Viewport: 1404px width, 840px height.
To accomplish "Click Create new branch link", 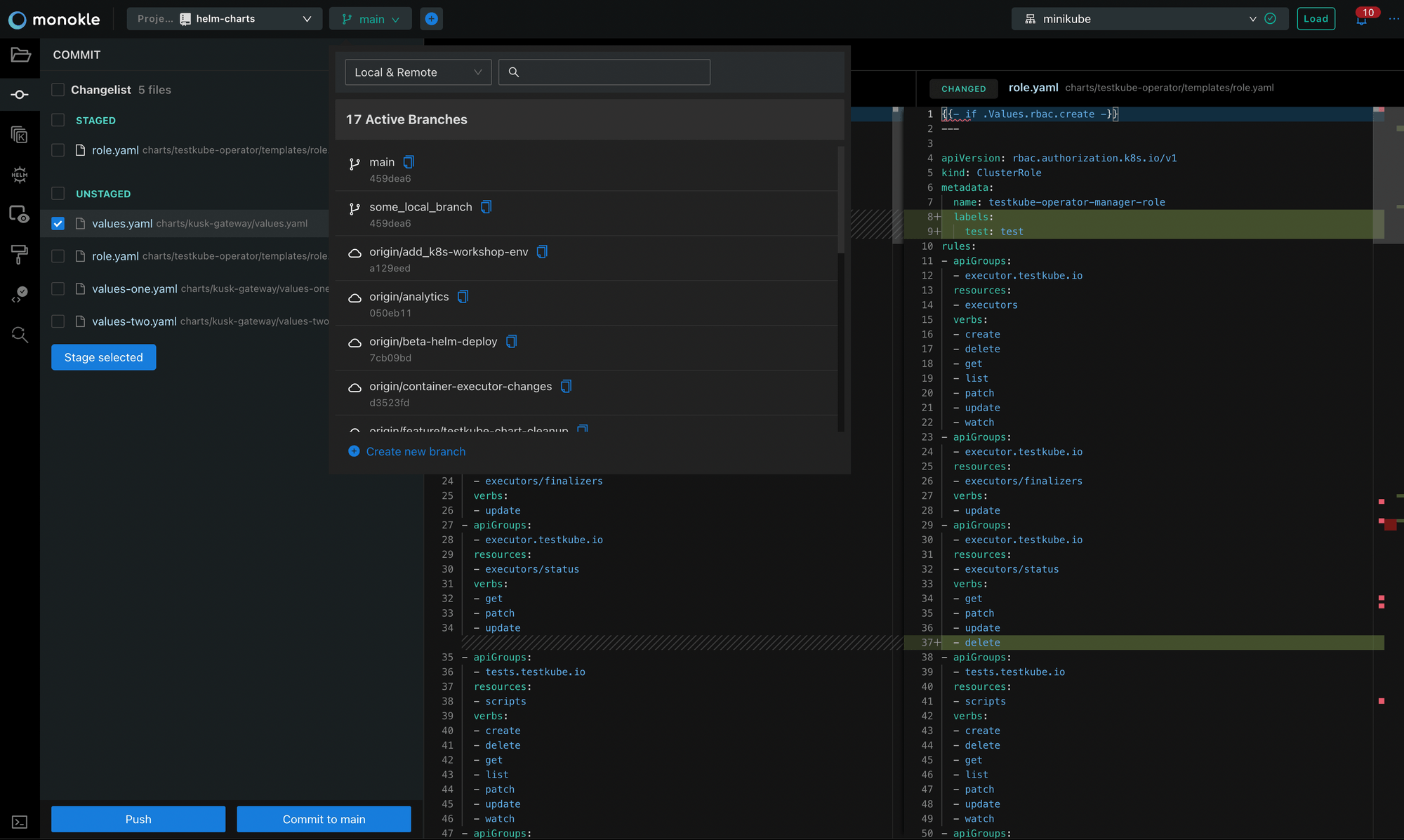I will coord(415,451).
